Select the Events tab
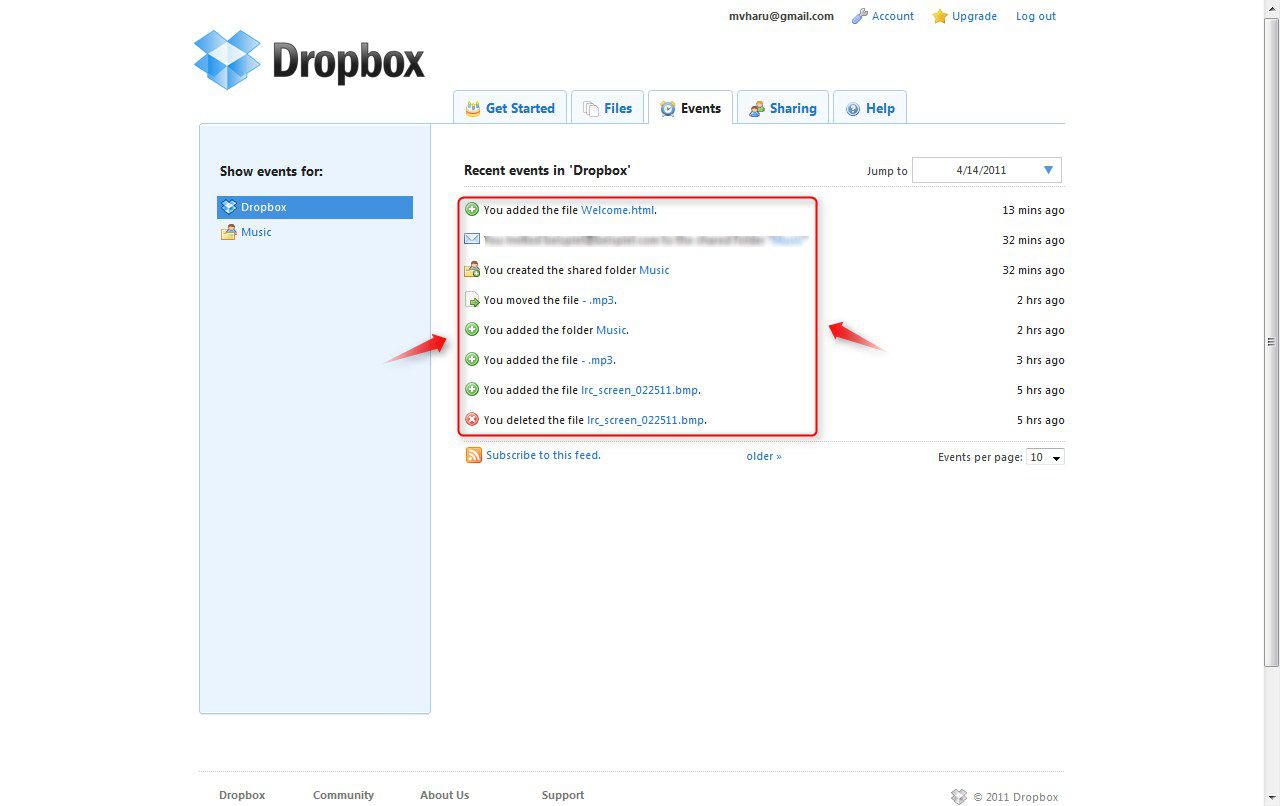 pyautogui.click(x=690, y=108)
